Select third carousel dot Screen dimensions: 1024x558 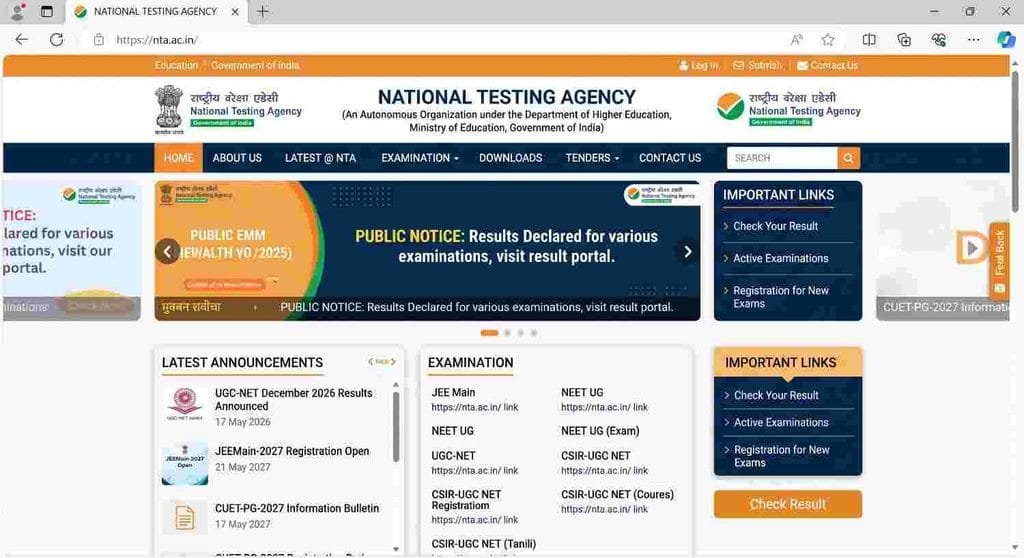(520, 333)
